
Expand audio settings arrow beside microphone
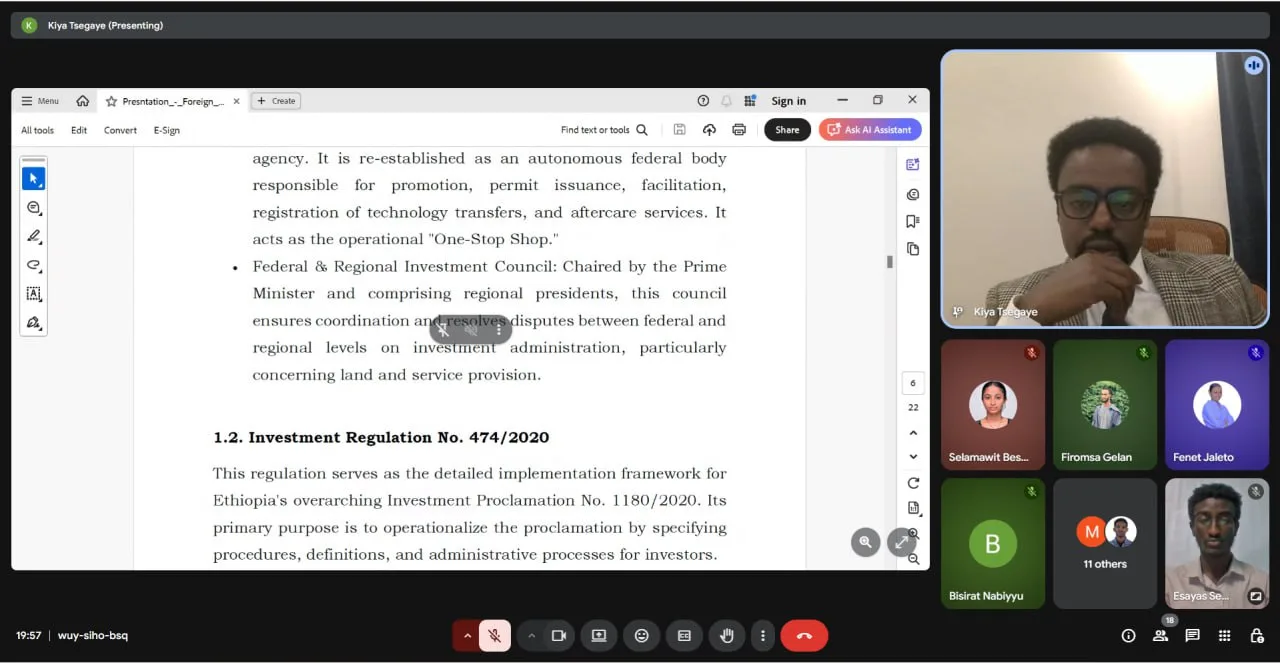(x=467, y=636)
